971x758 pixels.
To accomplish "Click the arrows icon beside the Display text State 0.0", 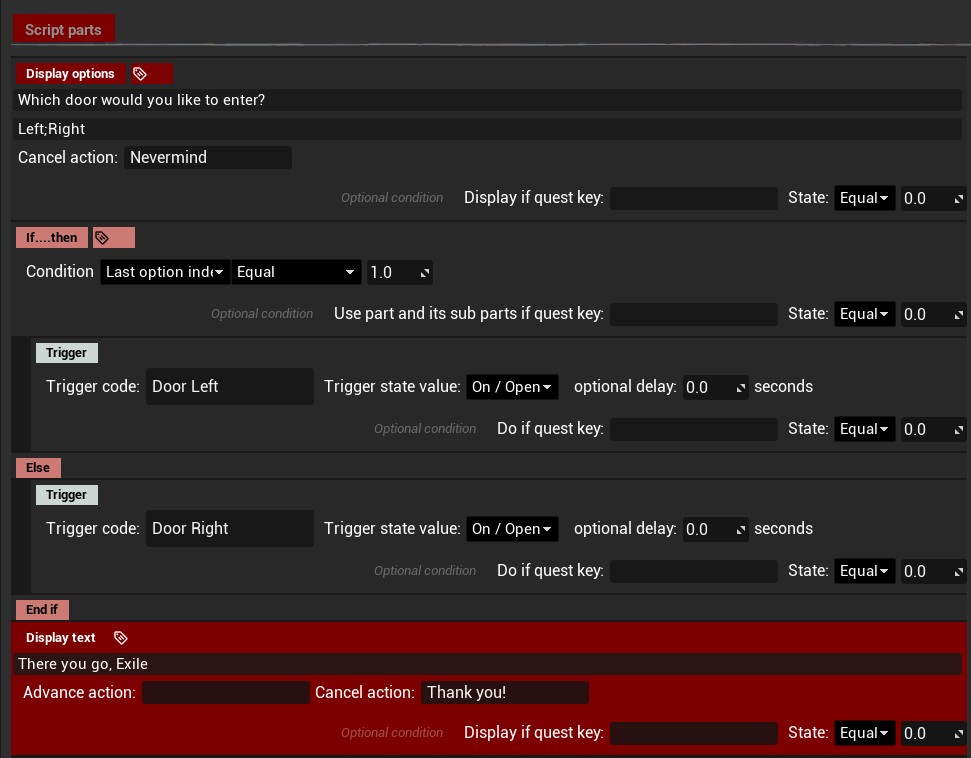I will point(958,732).
